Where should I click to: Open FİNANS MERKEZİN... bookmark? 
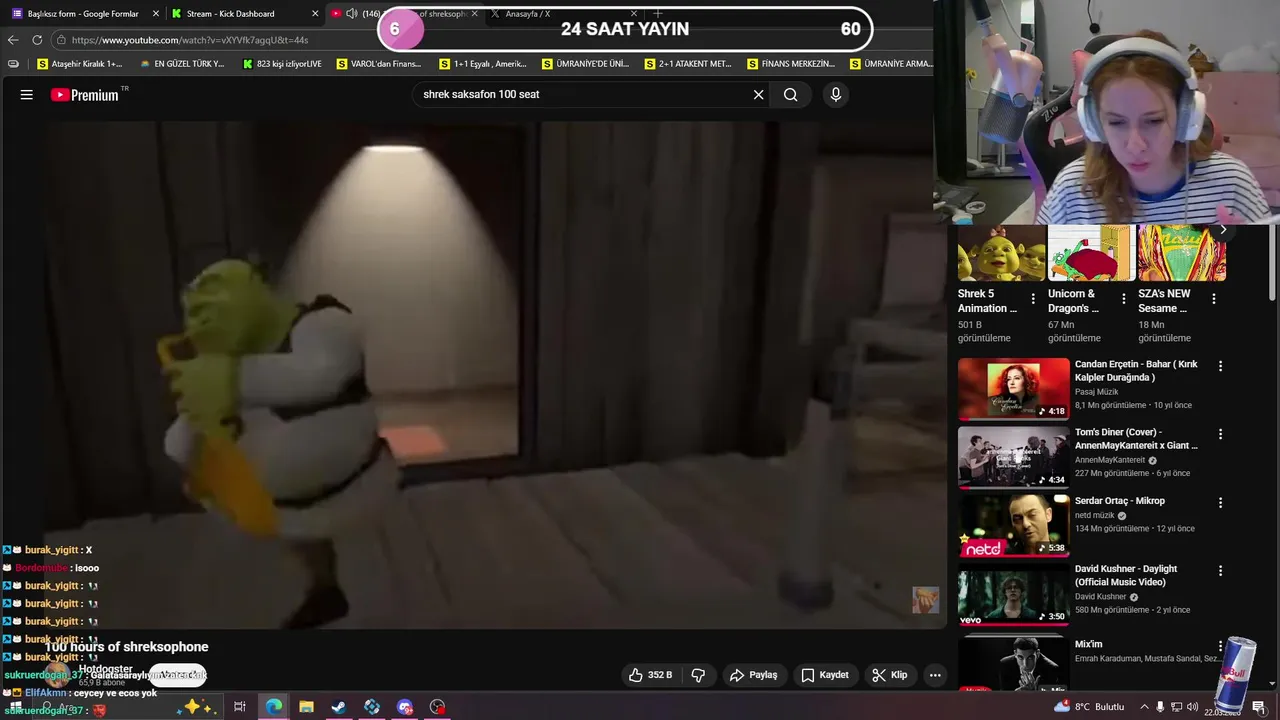tap(790, 64)
